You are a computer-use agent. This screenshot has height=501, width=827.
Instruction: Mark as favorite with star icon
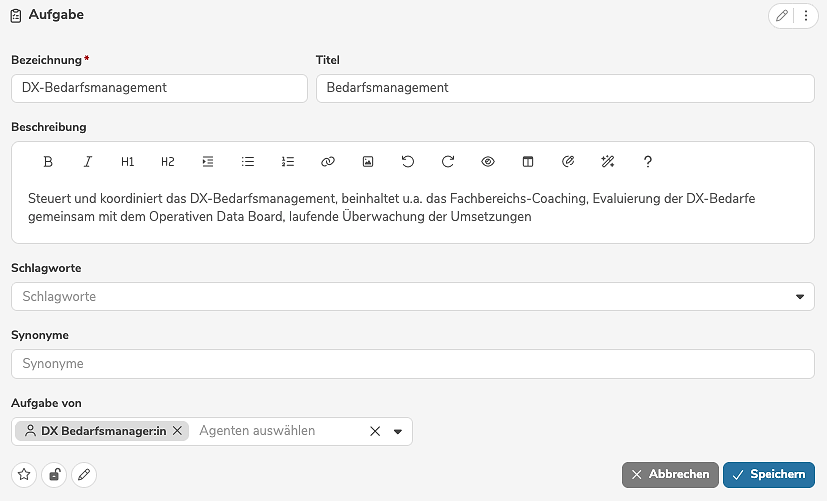[24, 475]
